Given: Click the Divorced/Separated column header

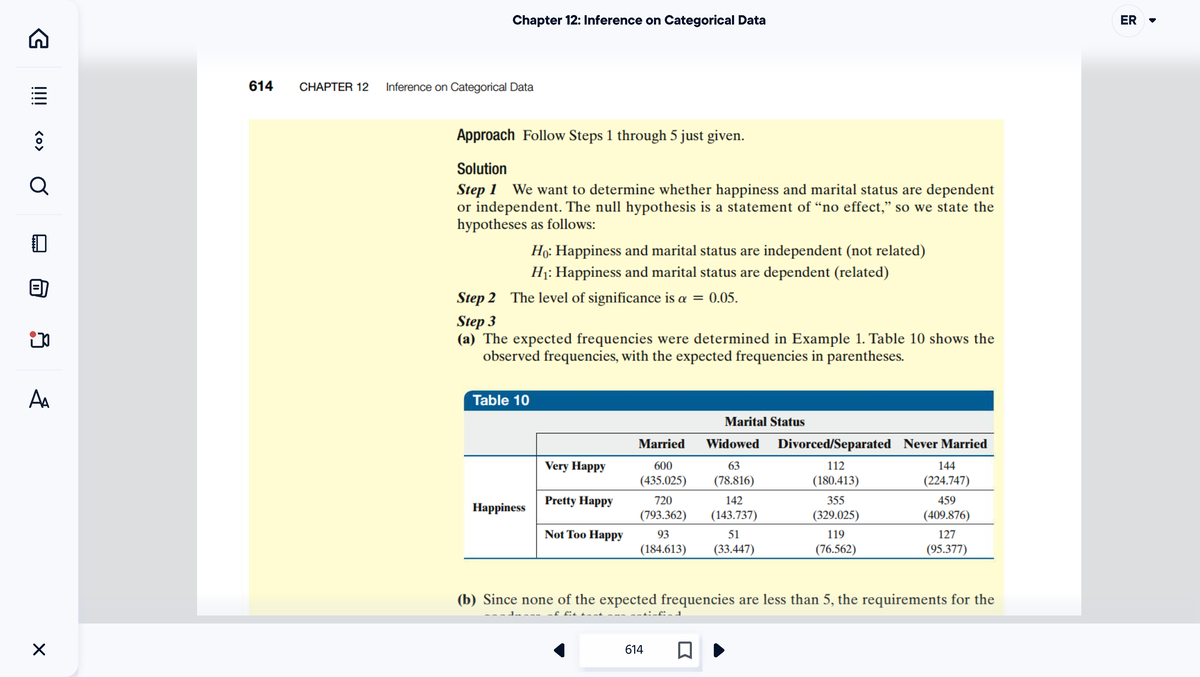Looking at the screenshot, I should (x=834, y=444).
